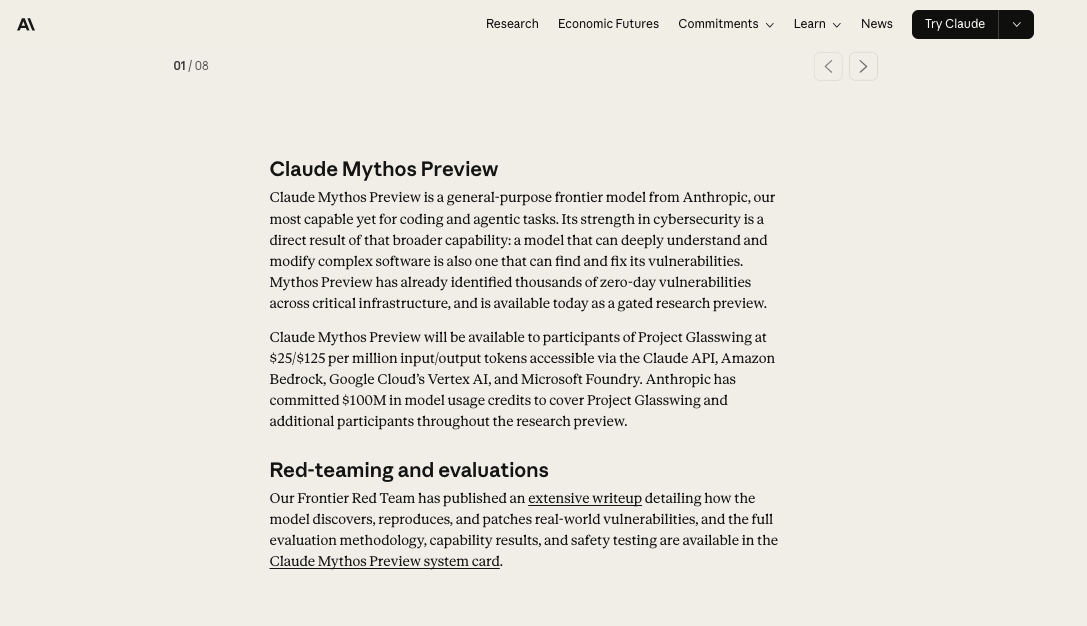This screenshot has height=626, width=1087.
Task: Follow the "extensive writeup" link
Action: (x=585, y=498)
